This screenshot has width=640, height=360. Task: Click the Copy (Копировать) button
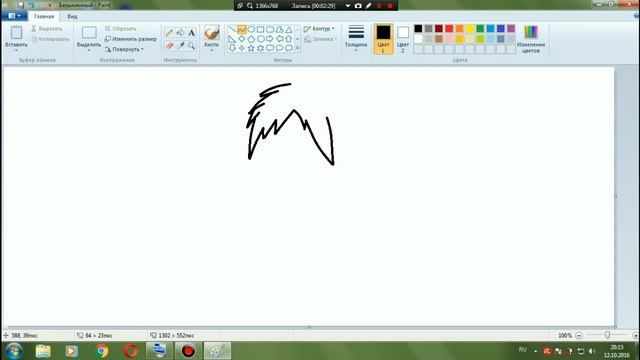pos(50,39)
